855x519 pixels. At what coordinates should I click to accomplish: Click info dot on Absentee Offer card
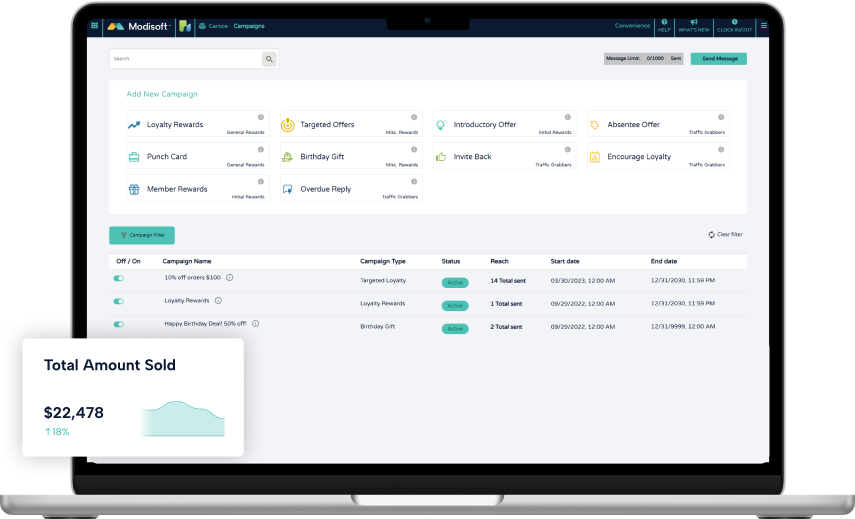(x=721, y=117)
